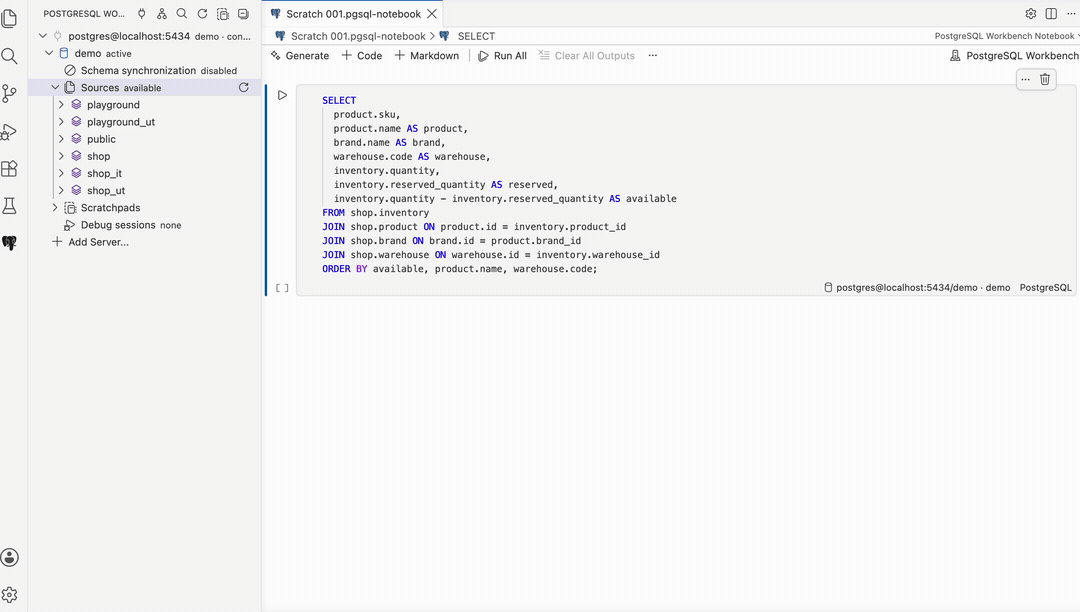Click Clear All Outputs

(x=587, y=56)
